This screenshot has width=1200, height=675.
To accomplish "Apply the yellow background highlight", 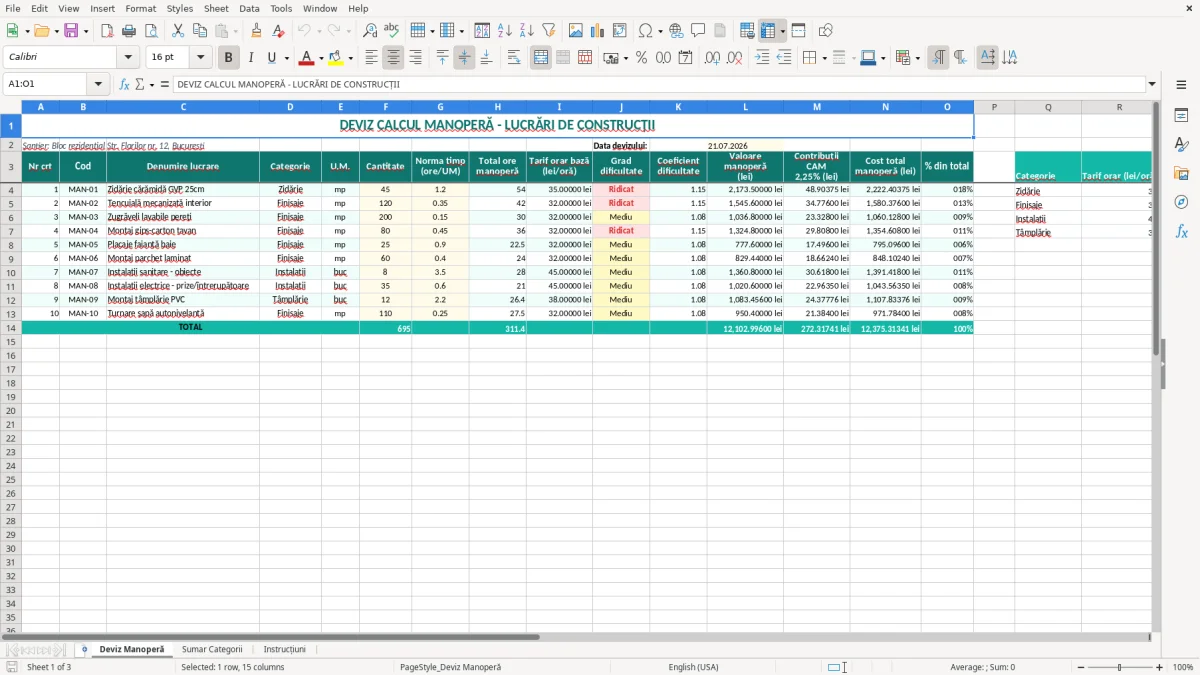I will coord(336,58).
